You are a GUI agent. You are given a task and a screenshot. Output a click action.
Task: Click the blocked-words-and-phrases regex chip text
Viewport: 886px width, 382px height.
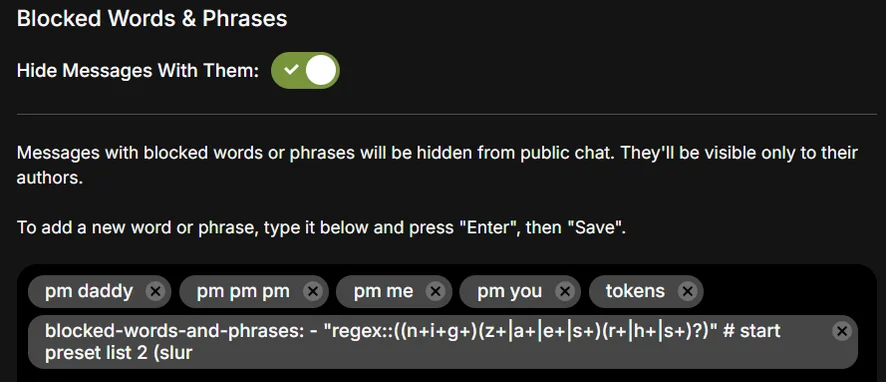(412, 342)
